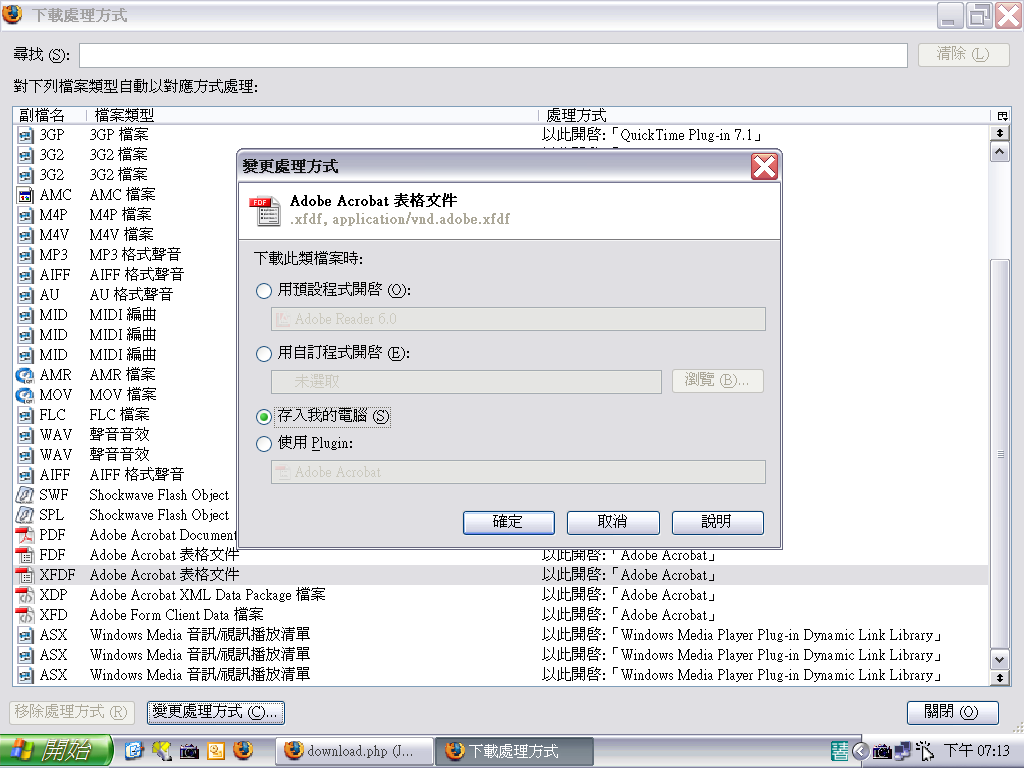Click the AMC file type icon
The image size is (1024, 768).
point(25,195)
